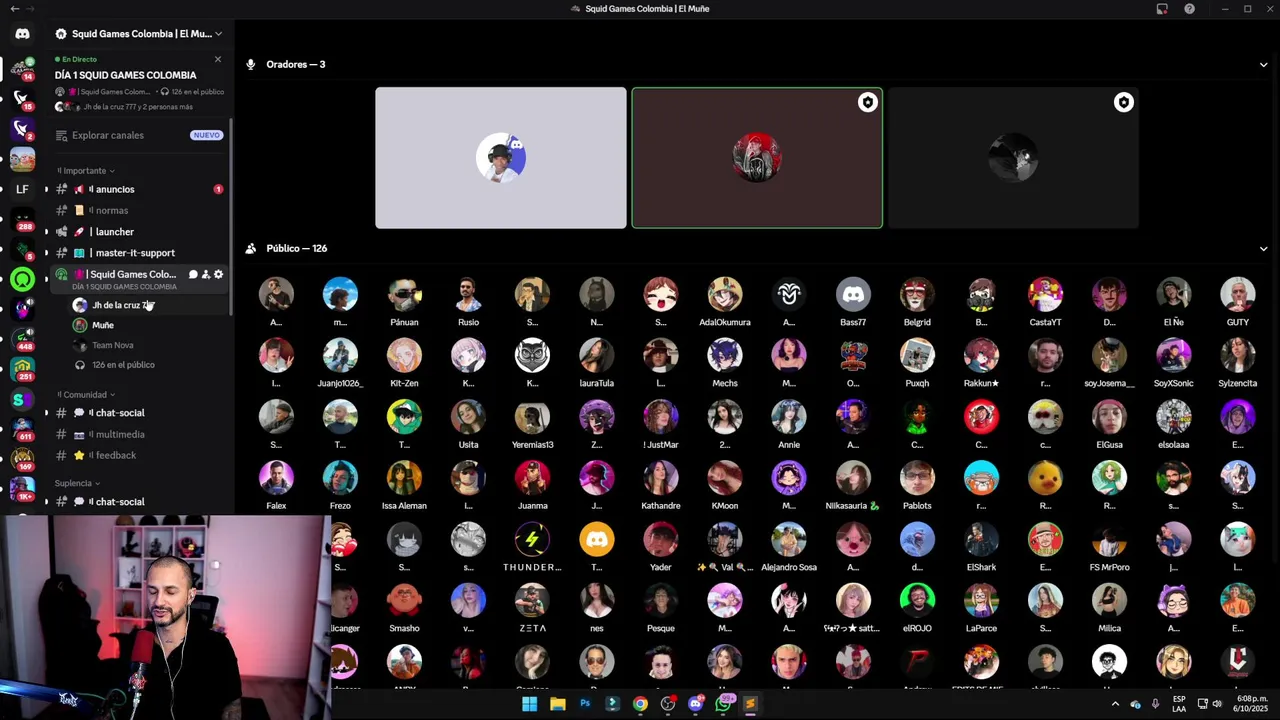1280x720 pixels.
Task: Open the feedback channel
Action: [x=139, y=456]
